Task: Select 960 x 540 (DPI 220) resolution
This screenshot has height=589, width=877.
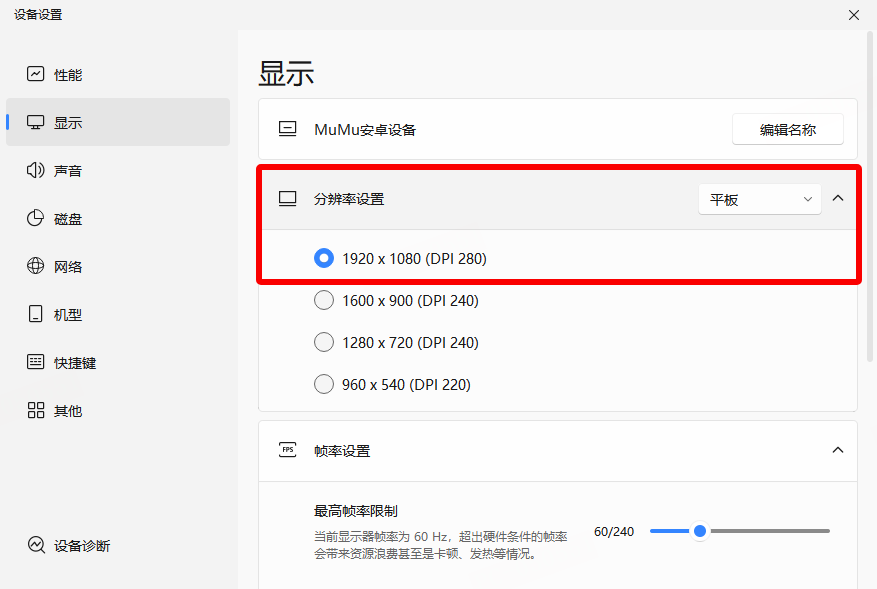Action: [x=324, y=384]
